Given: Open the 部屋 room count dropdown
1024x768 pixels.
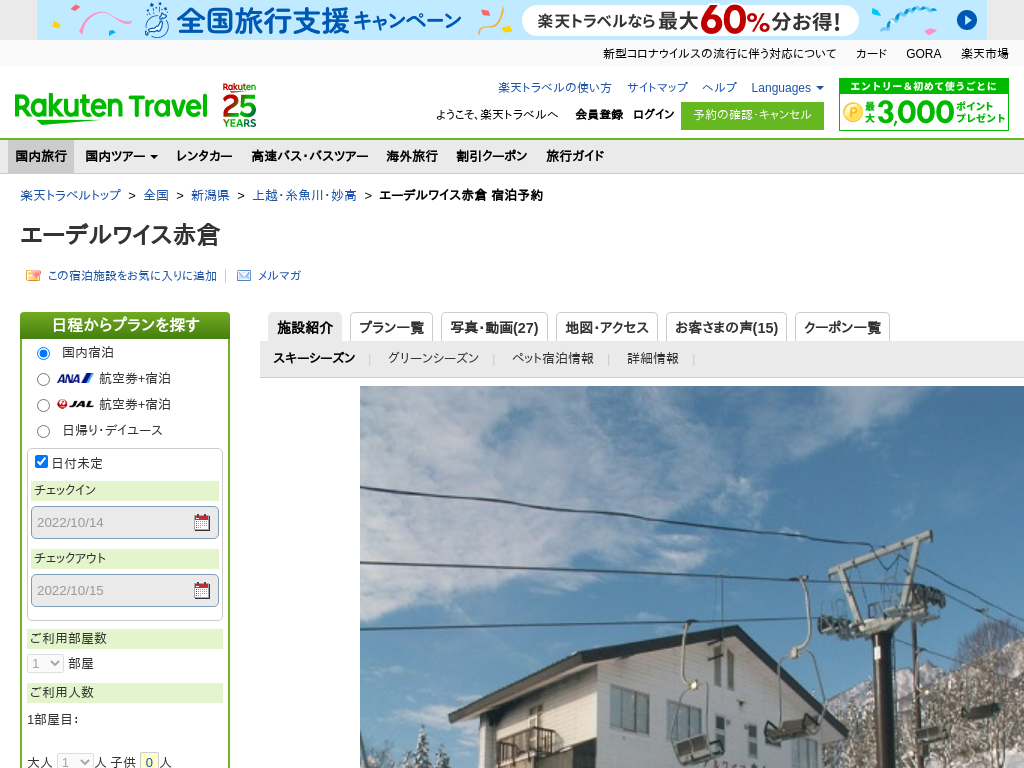Looking at the screenshot, I should click(x=45, y=664).
